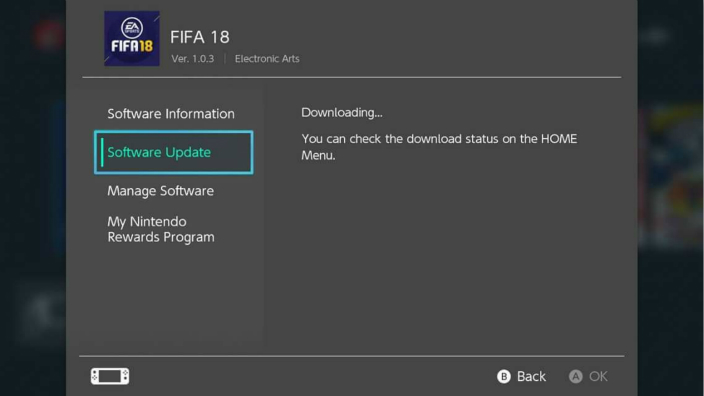Screen dimensions: 704x396
Task: Open the Software Information section
Action: [x=171, y=114]
